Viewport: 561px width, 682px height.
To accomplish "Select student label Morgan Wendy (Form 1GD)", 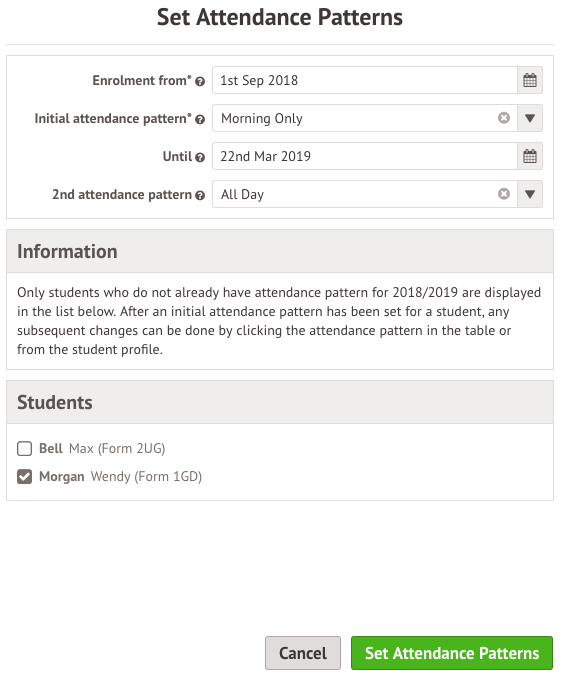I will point(120,477).
